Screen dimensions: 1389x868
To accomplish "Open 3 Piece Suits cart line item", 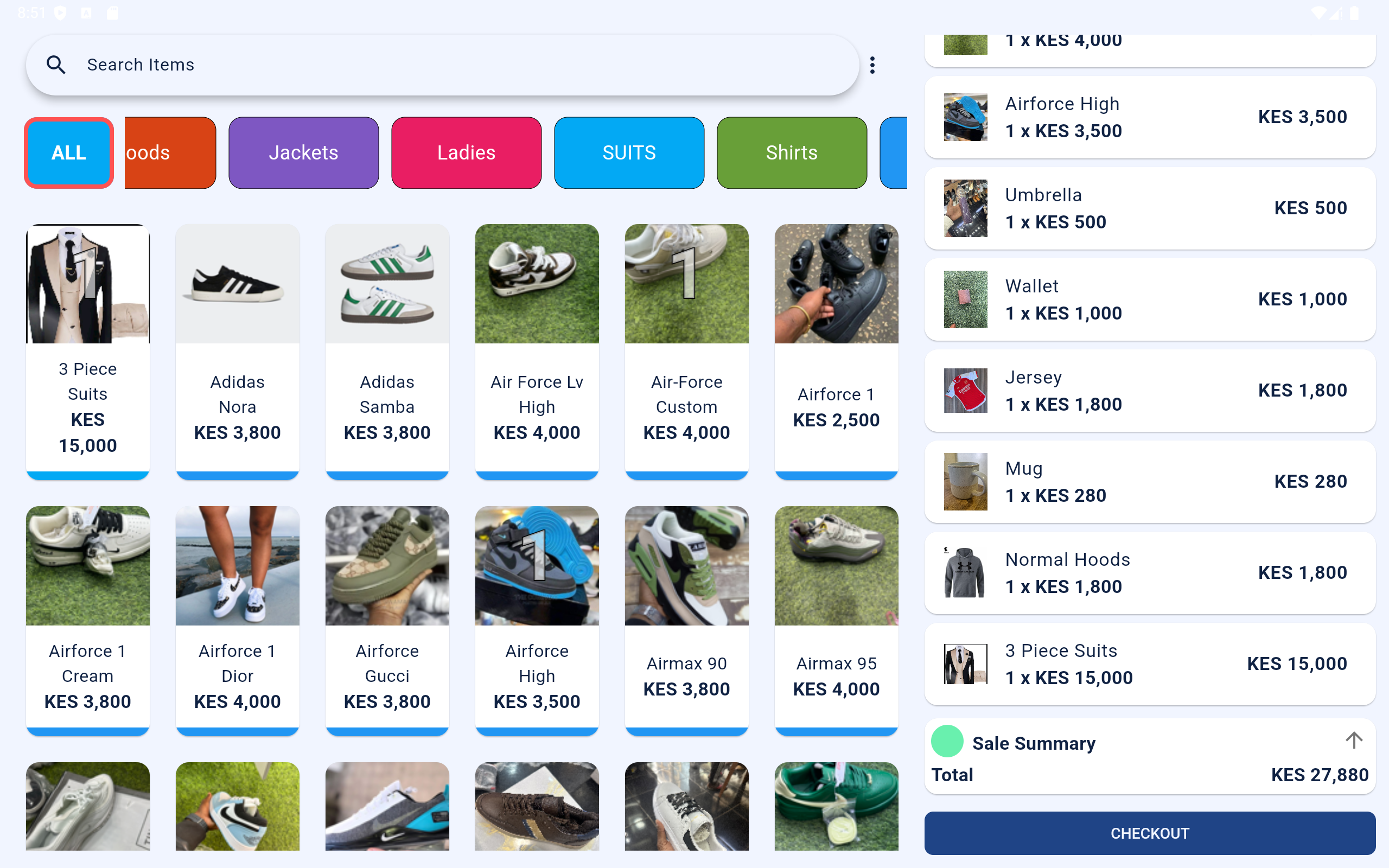I will point(1150,664).
